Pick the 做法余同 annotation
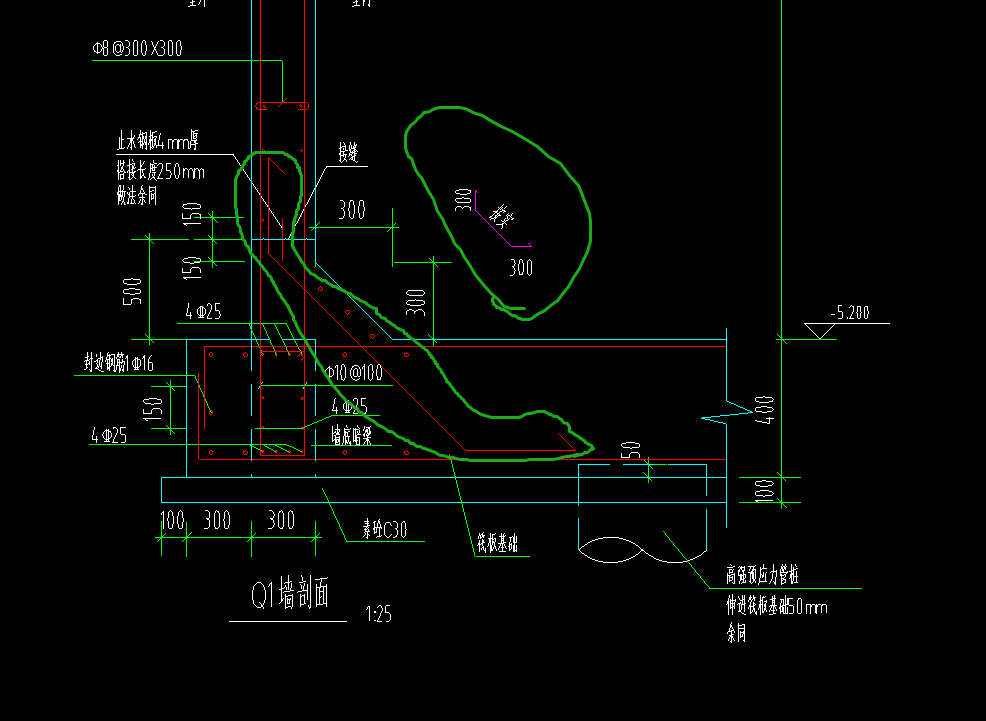The height and width of the screenshot is (721, 986). (x=136, y=195)
